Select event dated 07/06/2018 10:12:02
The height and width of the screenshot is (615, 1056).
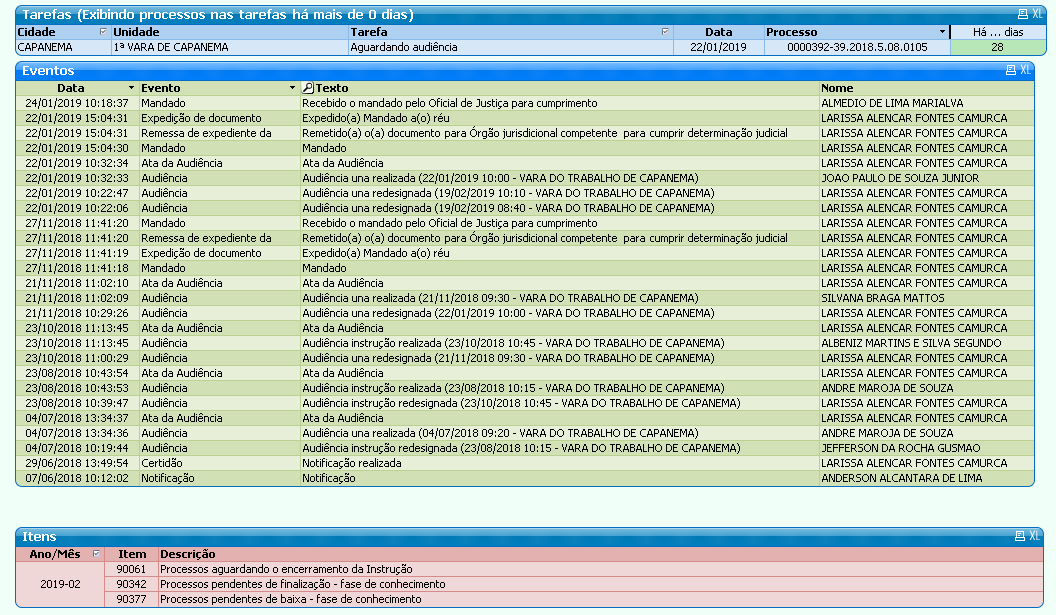tap(77, 478)
